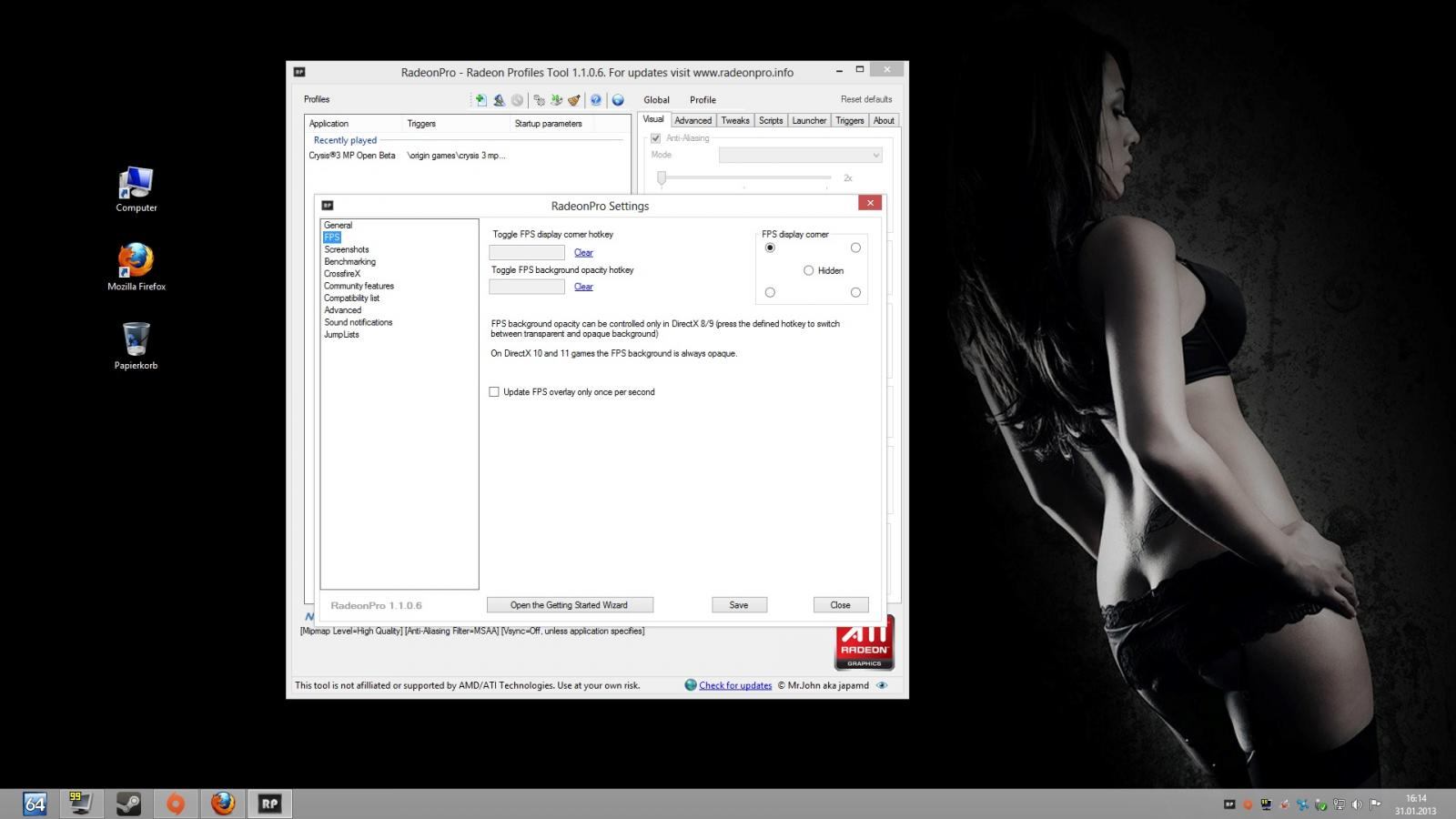The image size is (1456, 819).
Task: Focus the FPS background opacity hotkey field
Action: pyautogui.click(x=527, y=287)
